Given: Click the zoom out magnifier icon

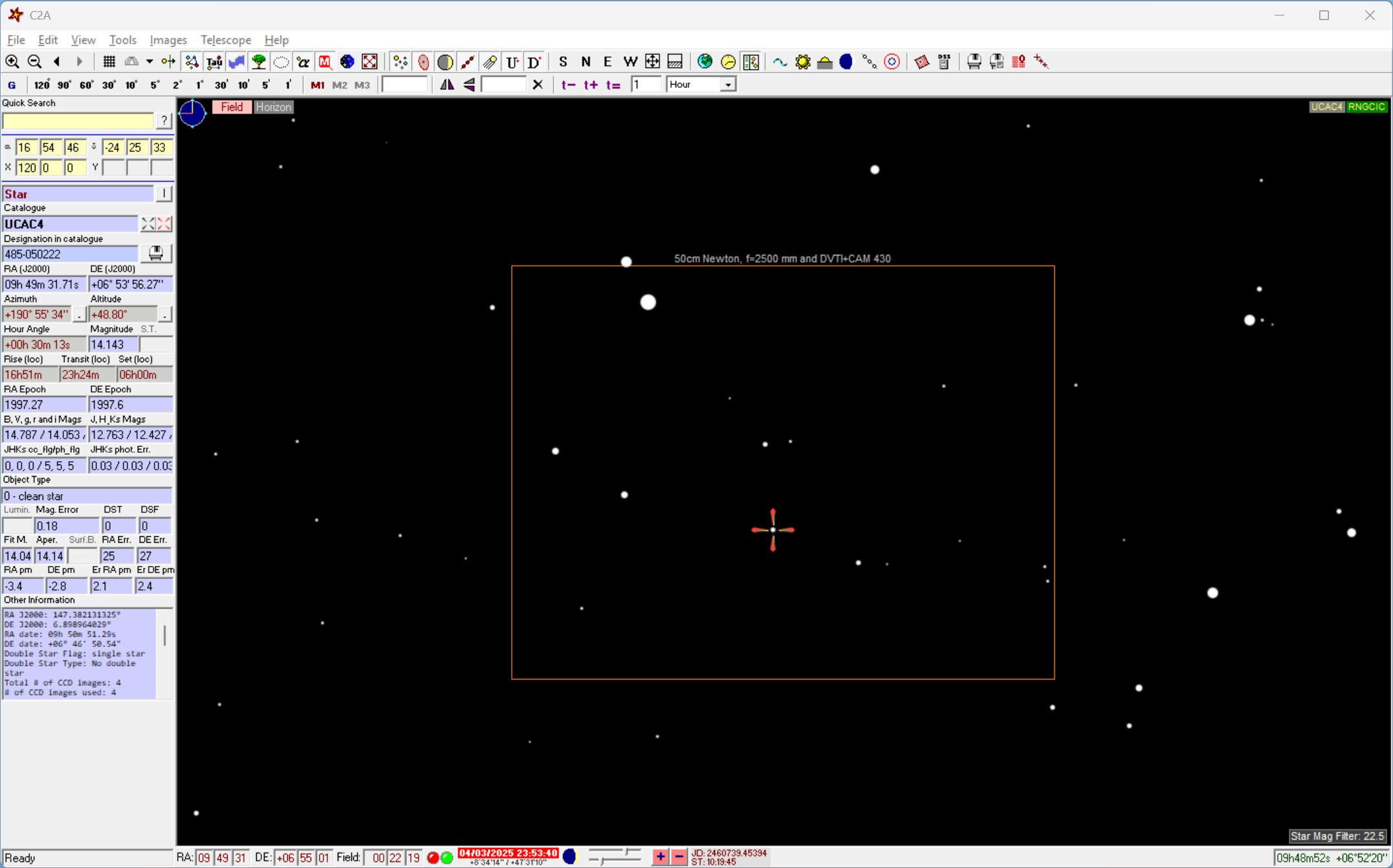Looking at the screenshot, I should (x=35, y=61).
